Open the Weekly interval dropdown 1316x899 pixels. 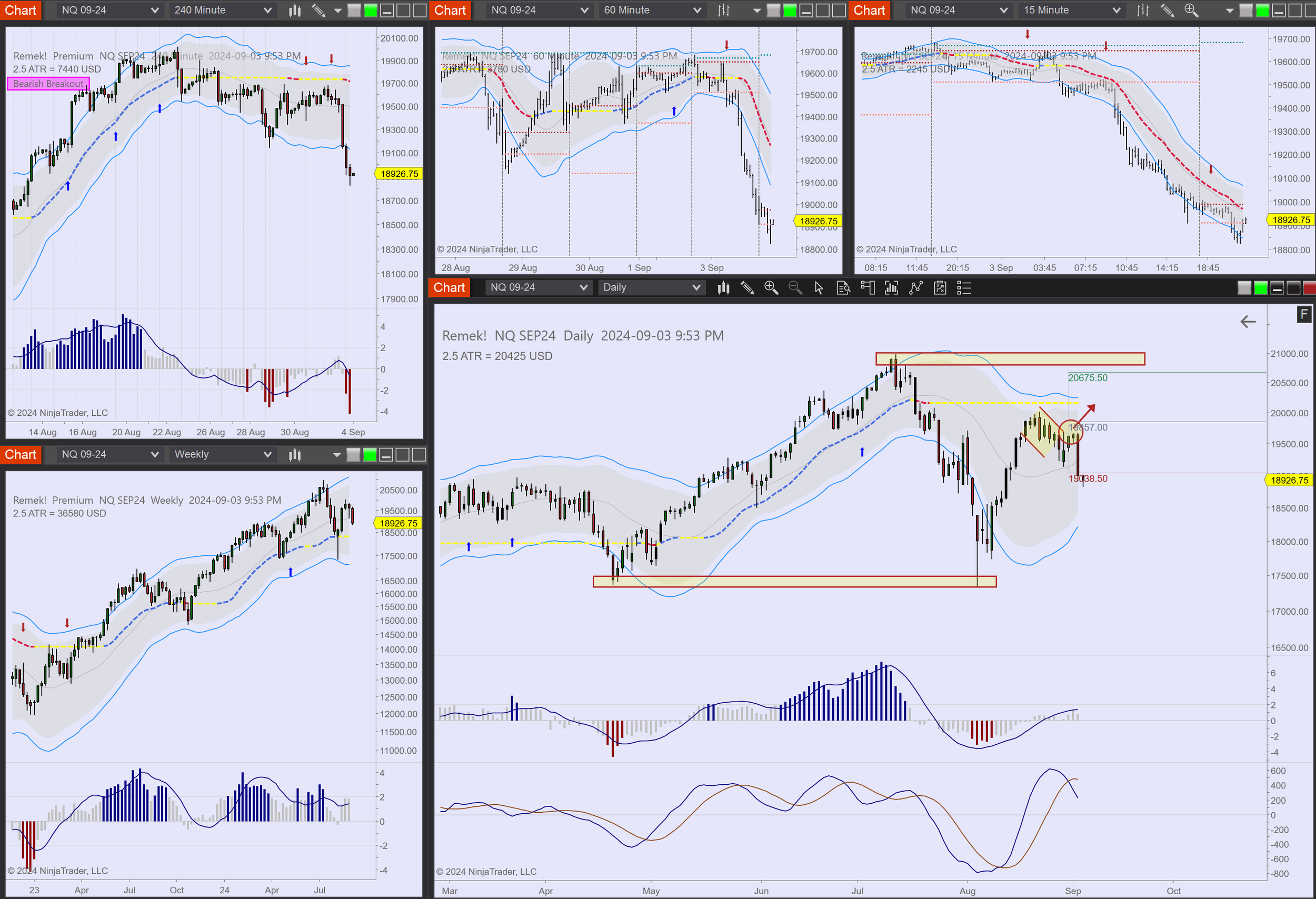point(222,454)
